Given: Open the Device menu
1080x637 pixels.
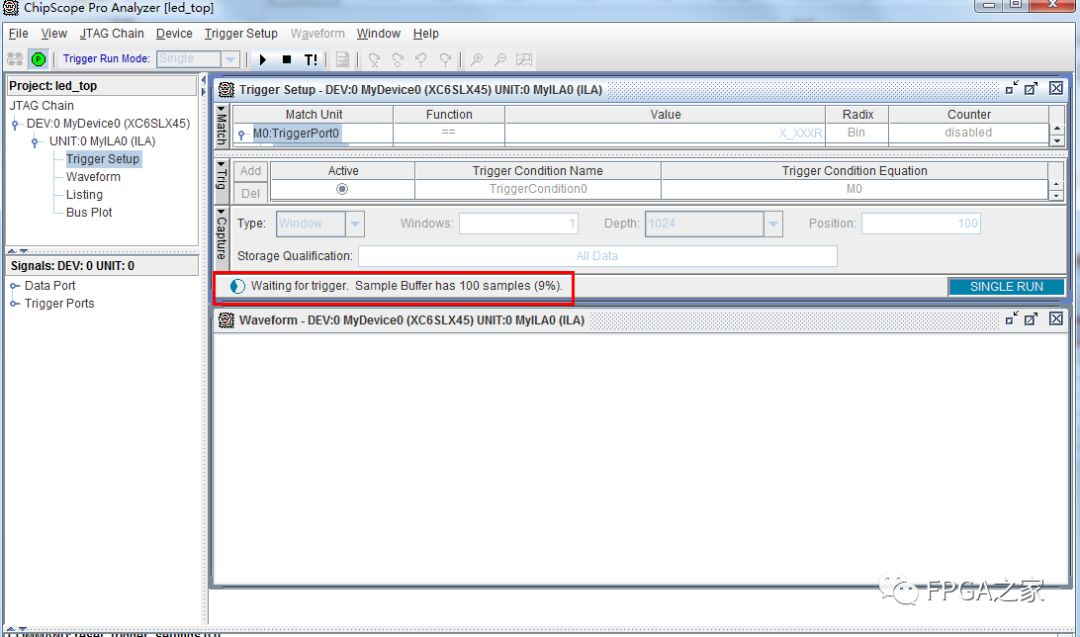Looking at the screenshot, I should tap(174, 33).
